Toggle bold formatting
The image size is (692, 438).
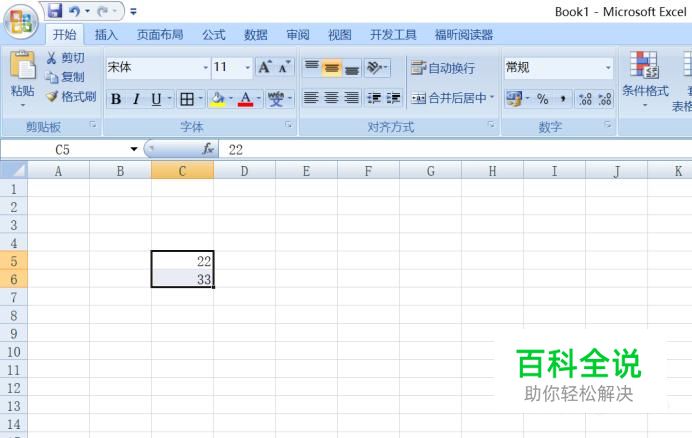[116, 99]
